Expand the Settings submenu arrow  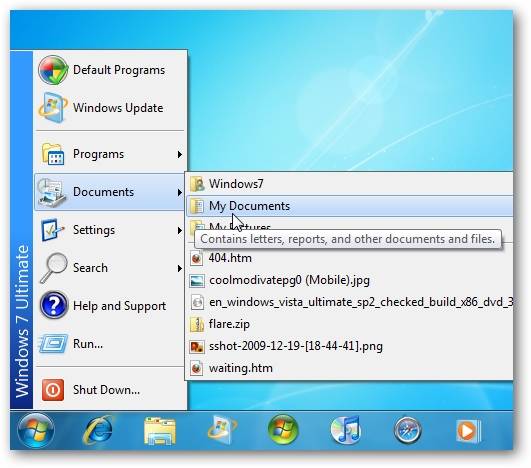click(179, 231)
